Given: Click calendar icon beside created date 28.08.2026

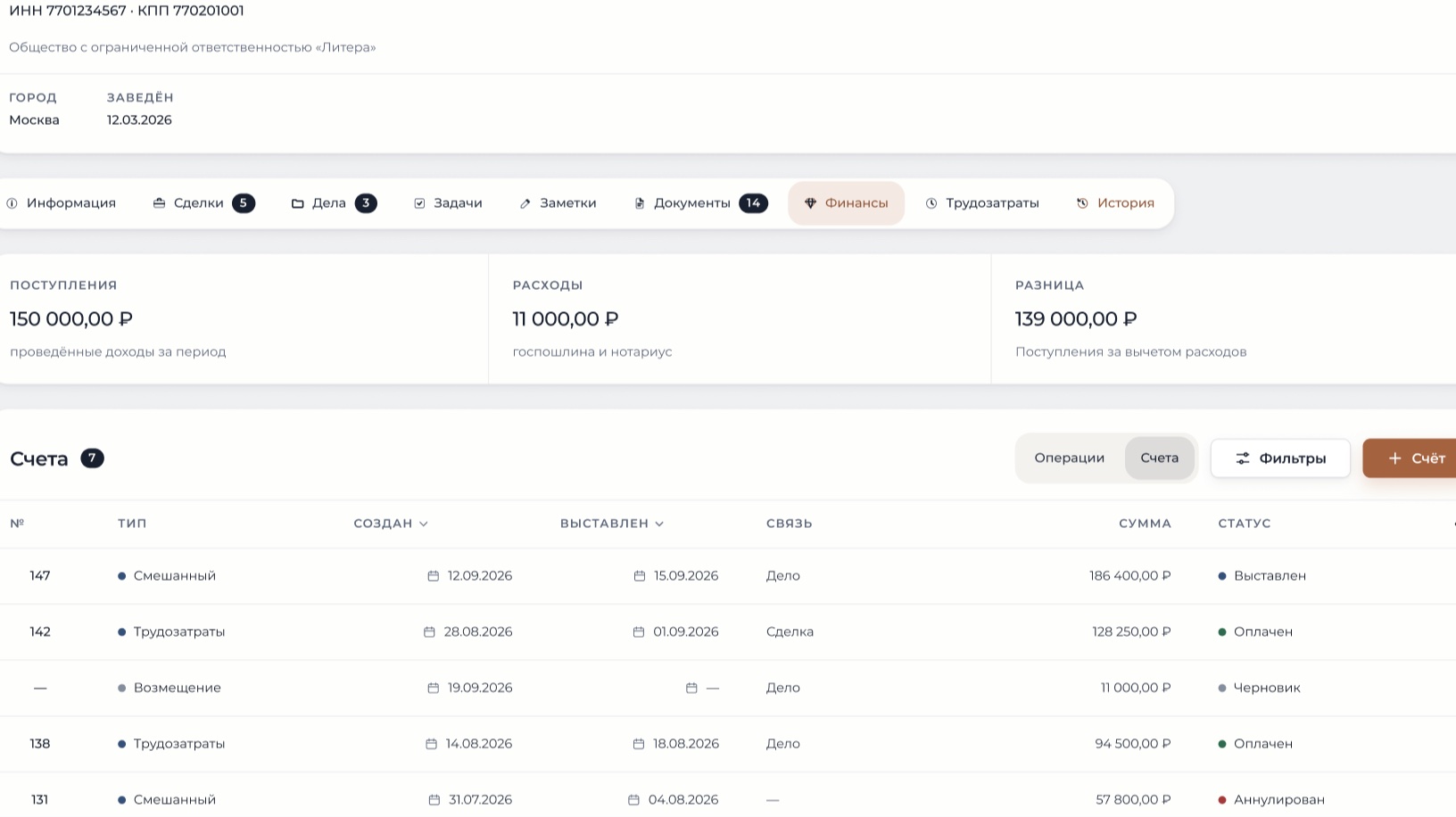Looking at the screenshot, I should 429,632.
